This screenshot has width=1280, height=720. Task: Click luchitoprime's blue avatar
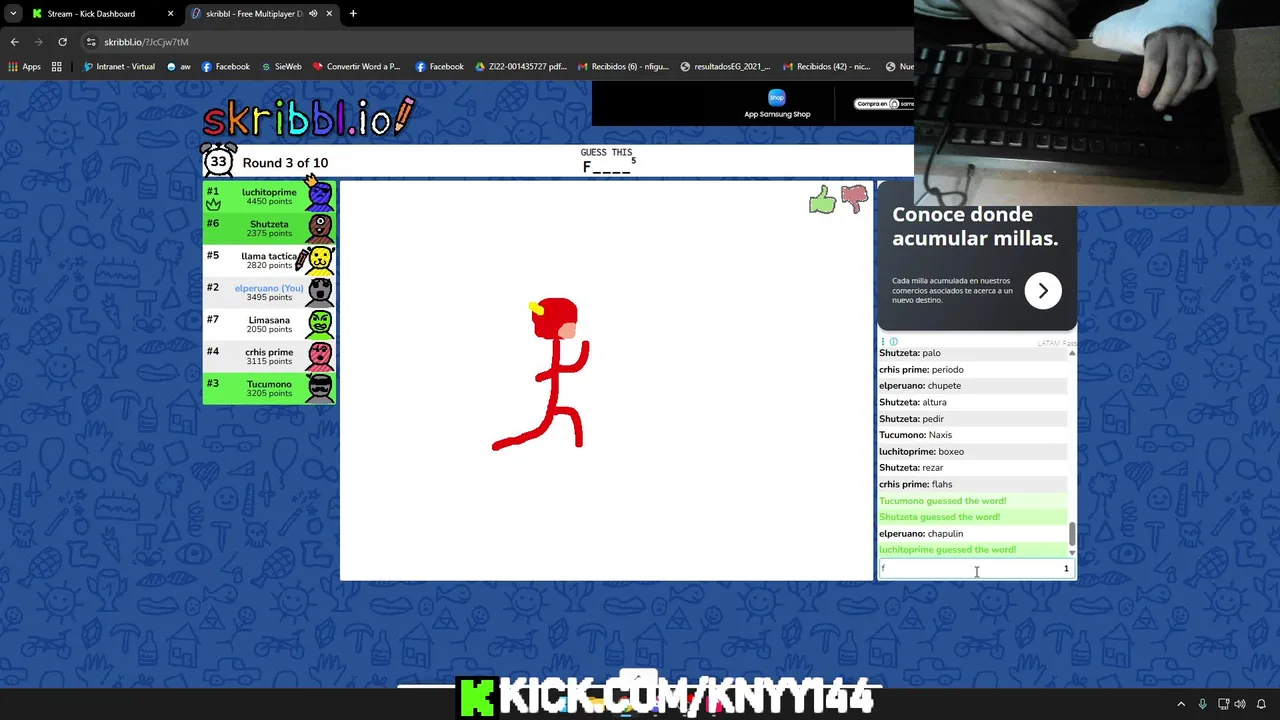coord(320,195)
